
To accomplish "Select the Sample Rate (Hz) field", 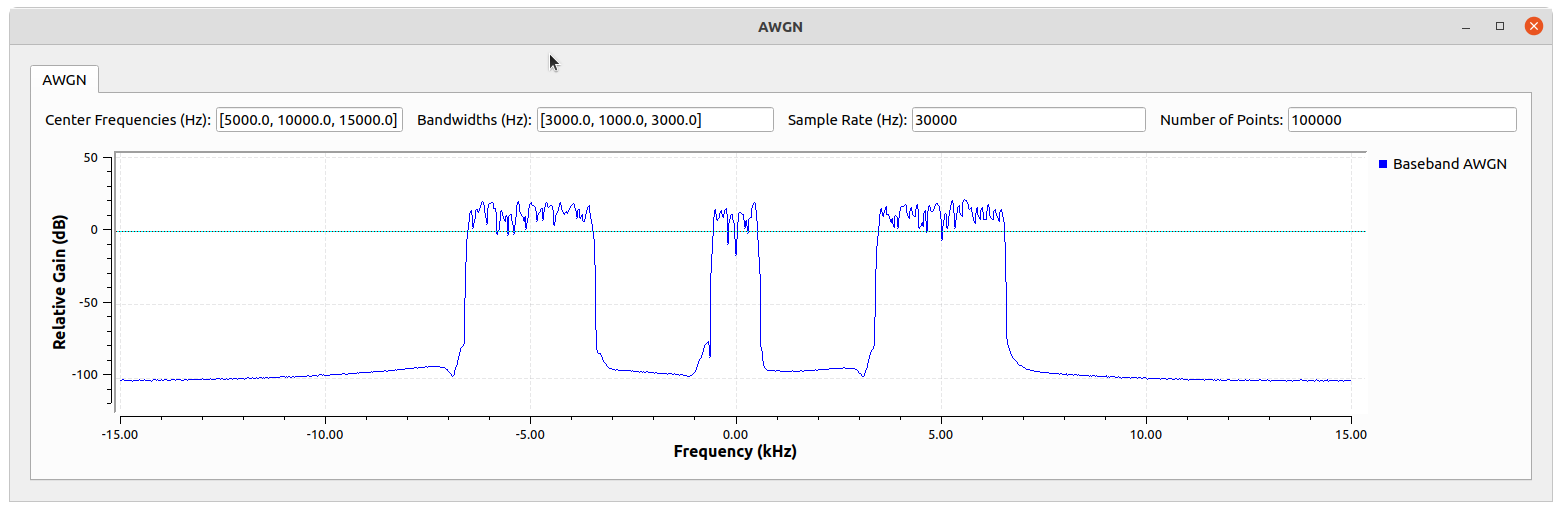I will pyautogui.click(x=1027, y=120).
